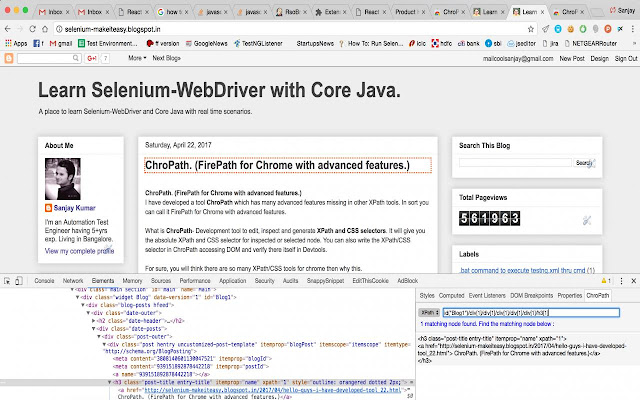This screenshot has width=640, height=400.
Task: Click the wrench icon beside blog Search button
Action: click(592, 164)
